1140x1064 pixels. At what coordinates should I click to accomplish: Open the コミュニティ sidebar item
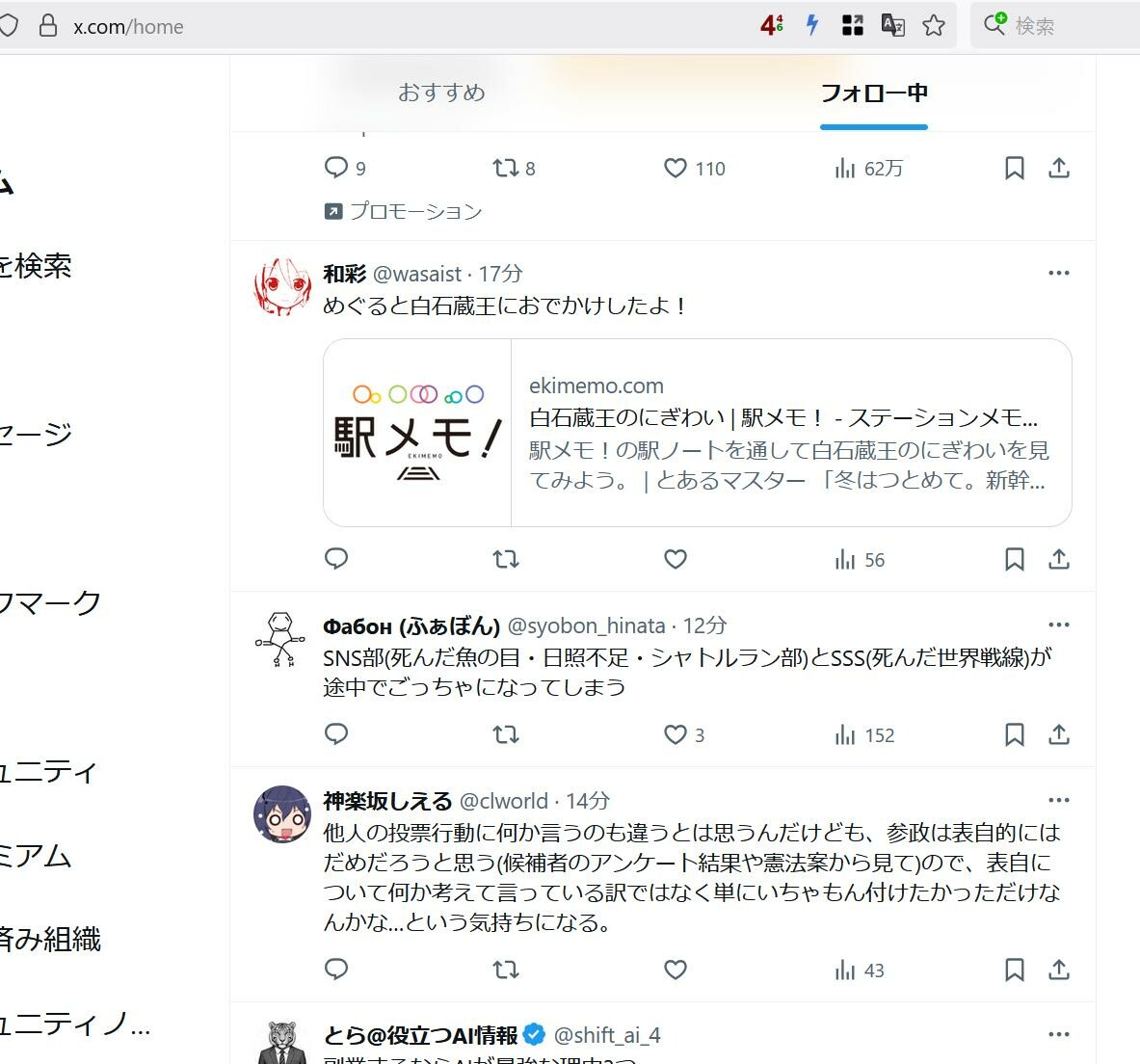coord(48,771)
